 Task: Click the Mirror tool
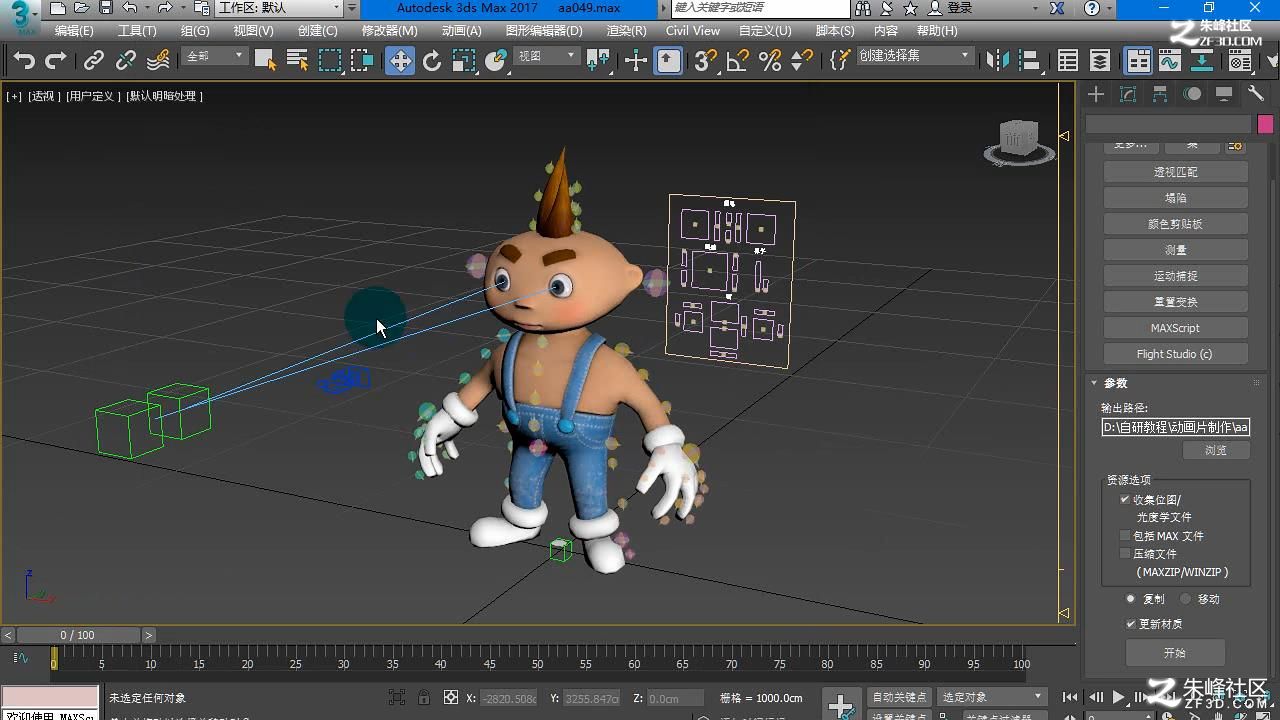click(x=998, y=61)
